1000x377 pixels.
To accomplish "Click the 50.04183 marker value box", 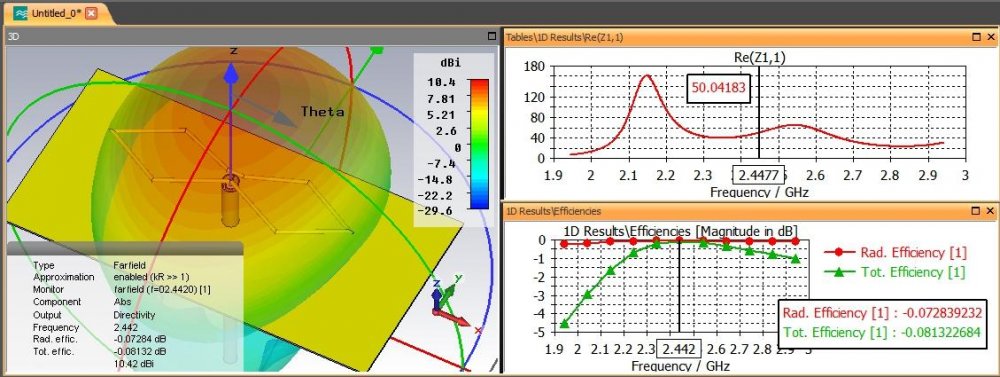I will tap(718, 89).
